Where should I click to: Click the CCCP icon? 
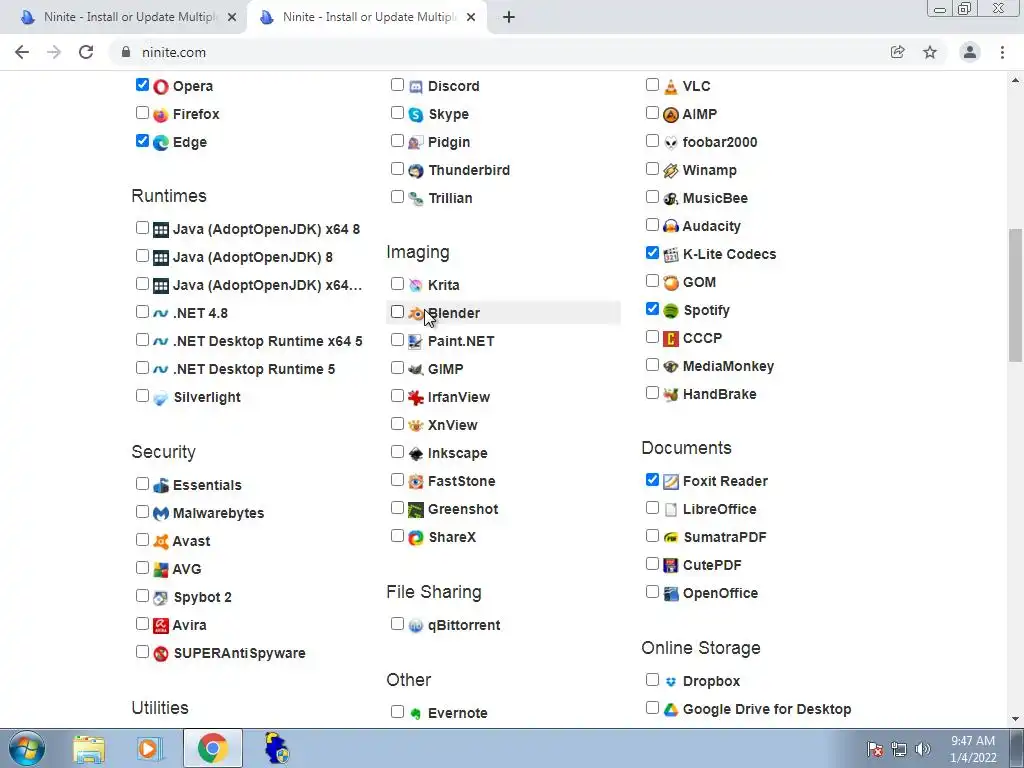pos(671,339)
